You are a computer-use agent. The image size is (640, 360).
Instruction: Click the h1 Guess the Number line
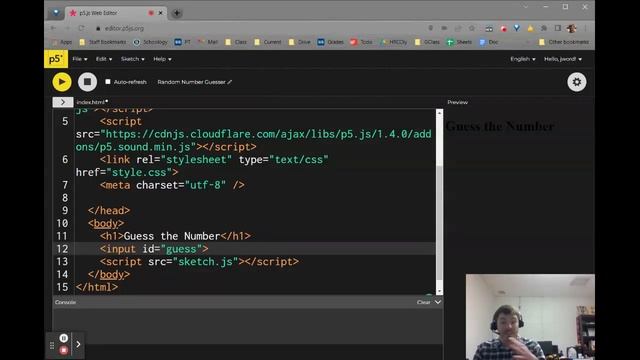(175, 236)
